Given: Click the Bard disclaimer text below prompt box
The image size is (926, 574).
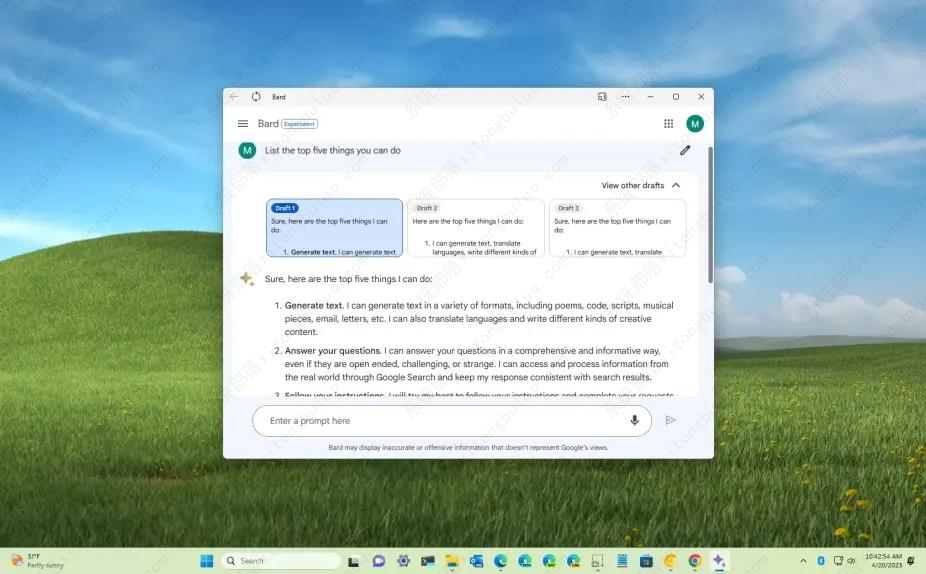Looking at the screenshot, I should 468,448.
